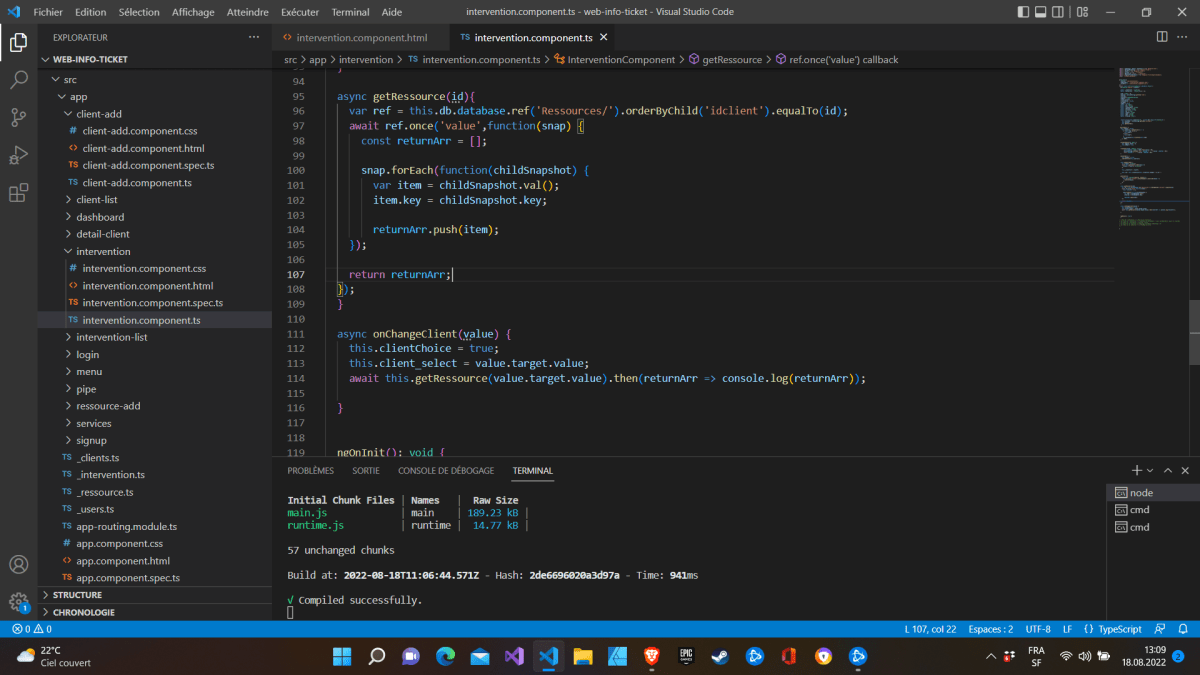Switch to the SORTIE panel tab
The width and height of the screenshot is (1200, 675).
pos(366,470)
